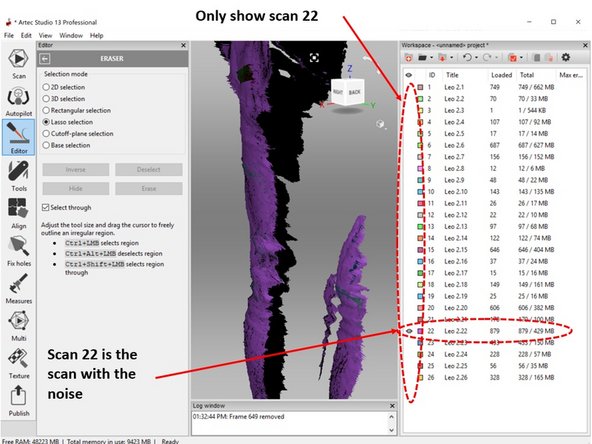The height and width of the screenshot is (444, 592).
Task: Open the Align panel
Action: [x=18, y=213]
